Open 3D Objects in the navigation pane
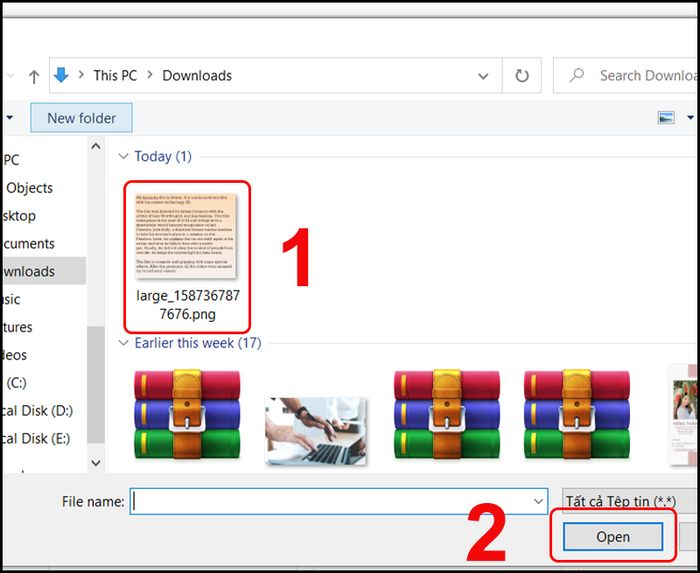Image resolution: width=700 pixels, height=573 pixels. coord(29,188)
